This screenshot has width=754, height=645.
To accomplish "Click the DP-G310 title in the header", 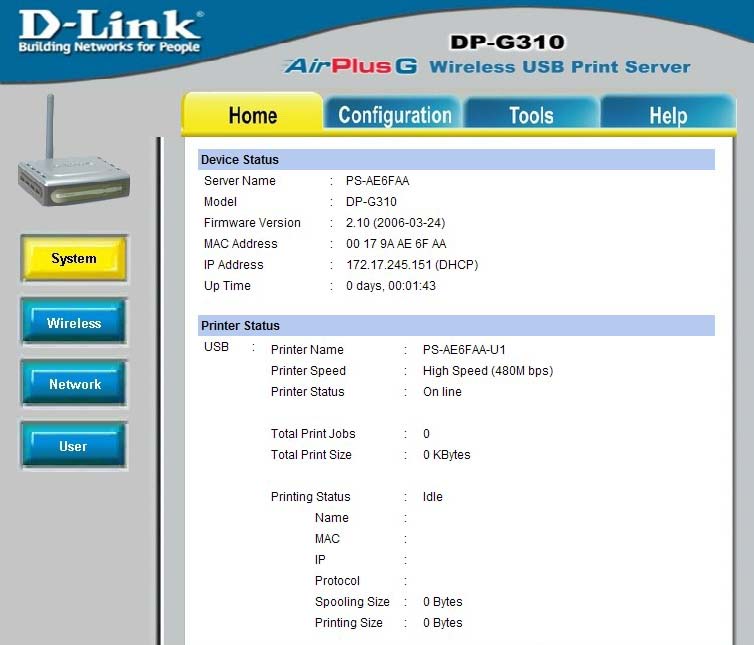I will pos(507,42).
